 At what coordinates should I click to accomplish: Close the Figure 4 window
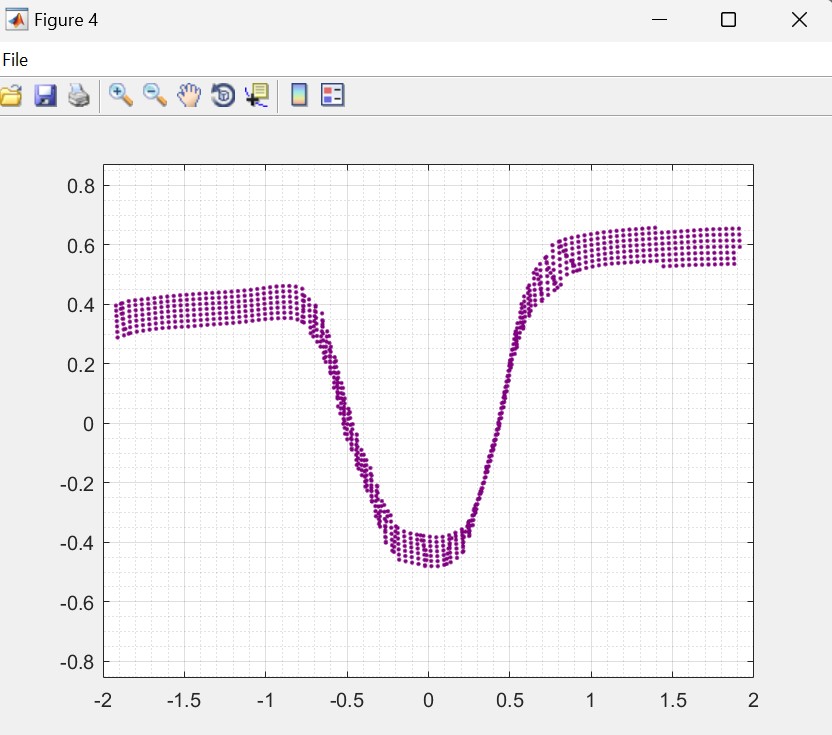[x=799, y=20]
